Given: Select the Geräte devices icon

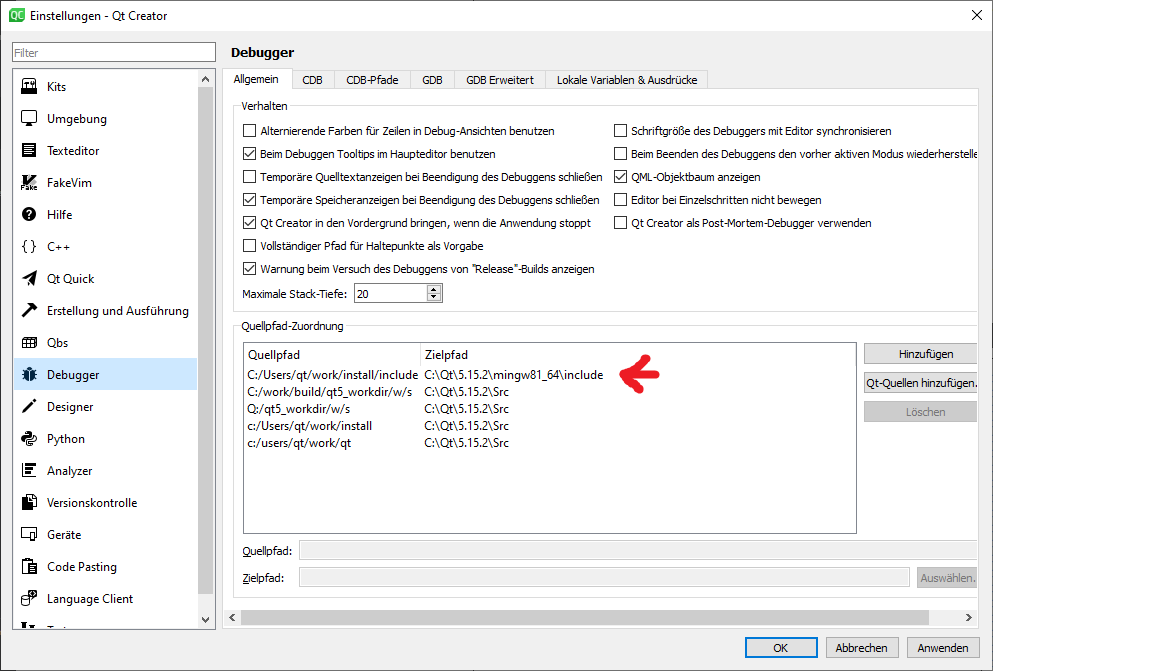Looking at the screenshot, I should (29, 534).
